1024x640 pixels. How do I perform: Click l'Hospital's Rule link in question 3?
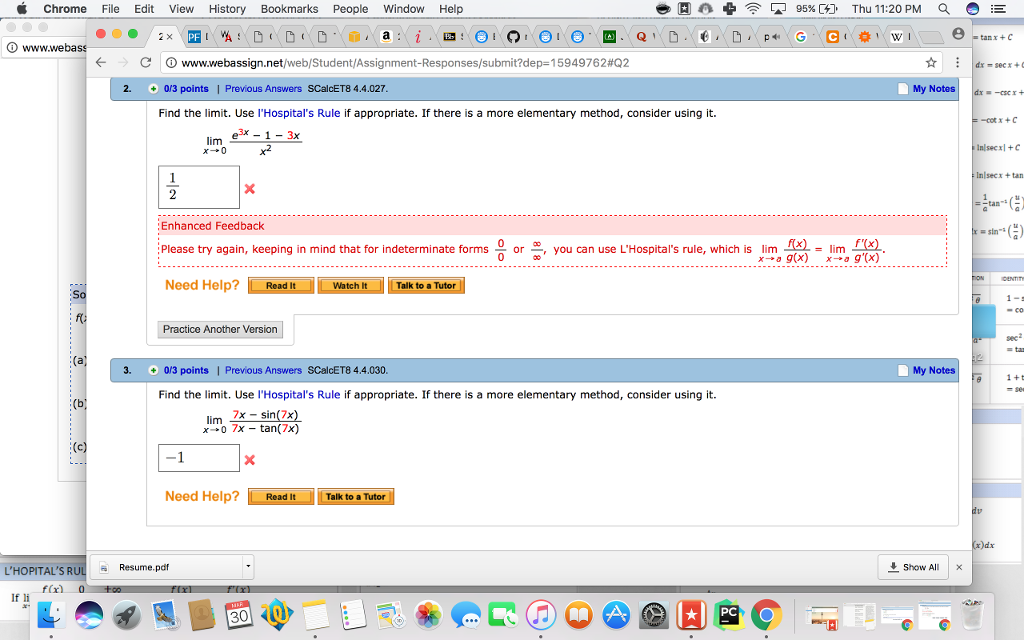point(299,394)
